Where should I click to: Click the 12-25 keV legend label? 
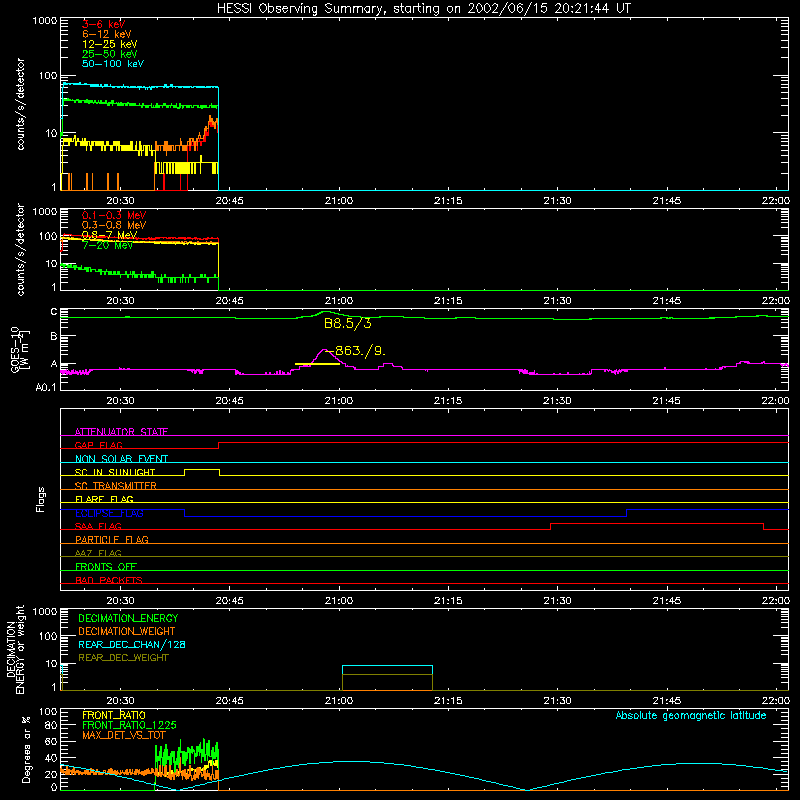coord(110,44)
